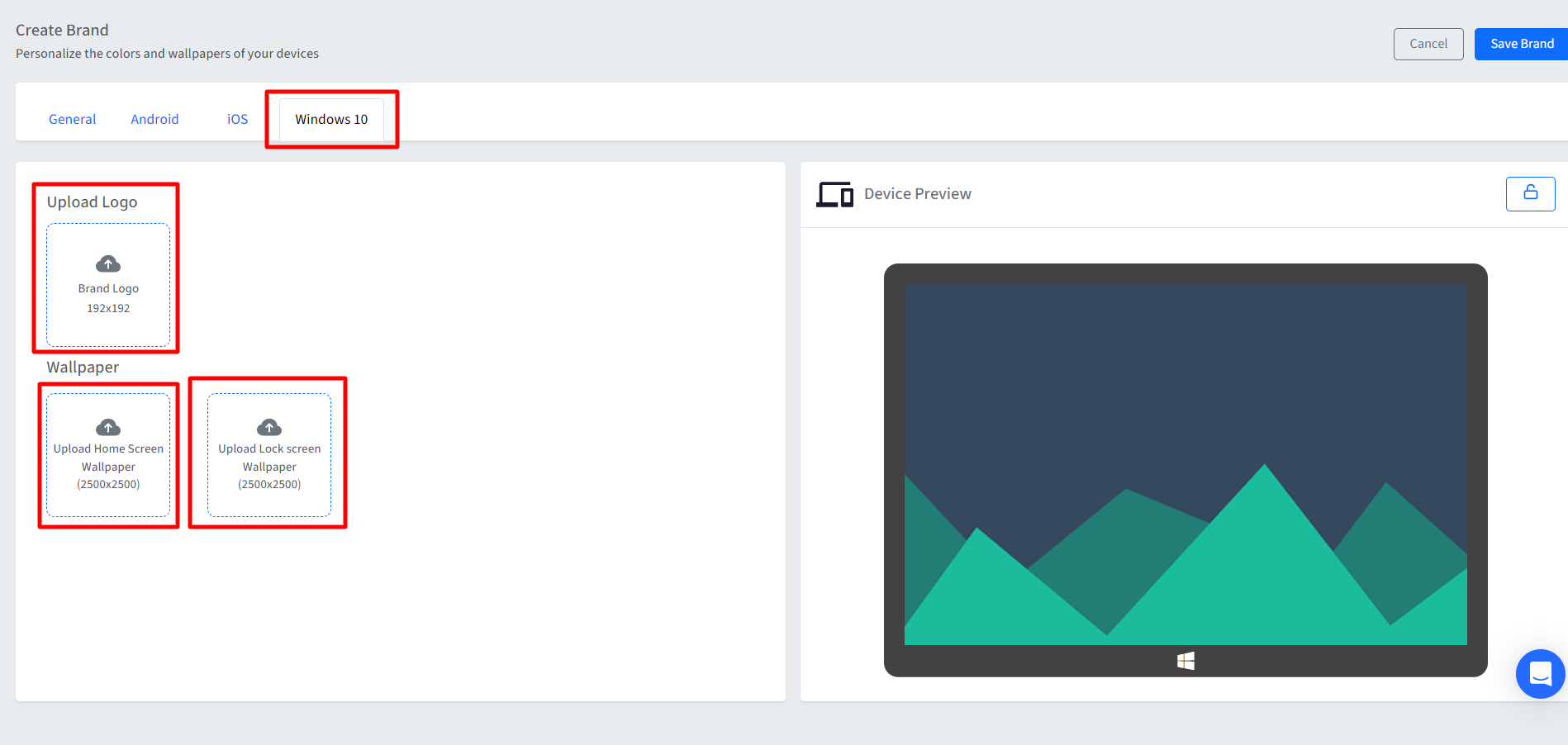Switch to the iOS tab

pos(237,119)
